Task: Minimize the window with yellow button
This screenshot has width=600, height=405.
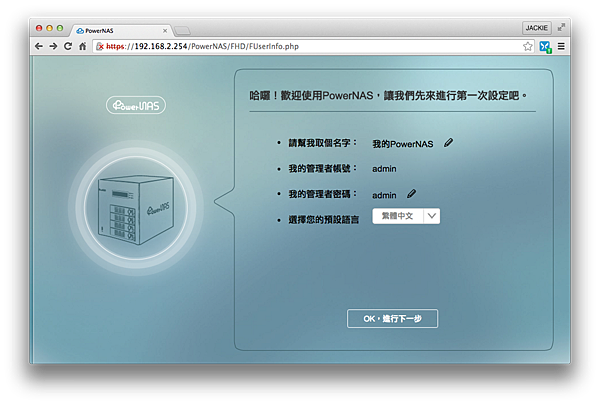Action: tap(49, 28)
